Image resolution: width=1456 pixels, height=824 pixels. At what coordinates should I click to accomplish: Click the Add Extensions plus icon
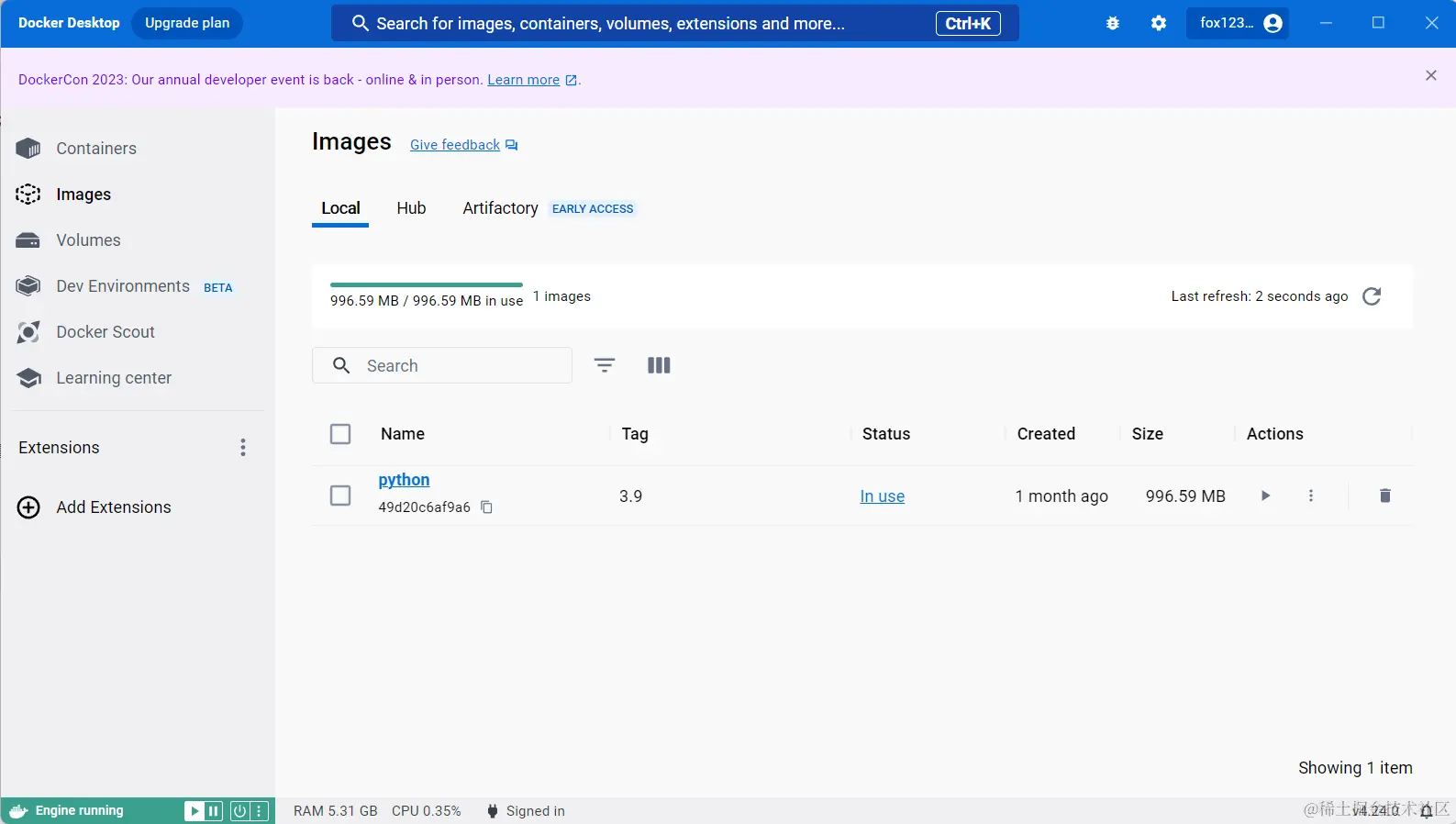28,507
